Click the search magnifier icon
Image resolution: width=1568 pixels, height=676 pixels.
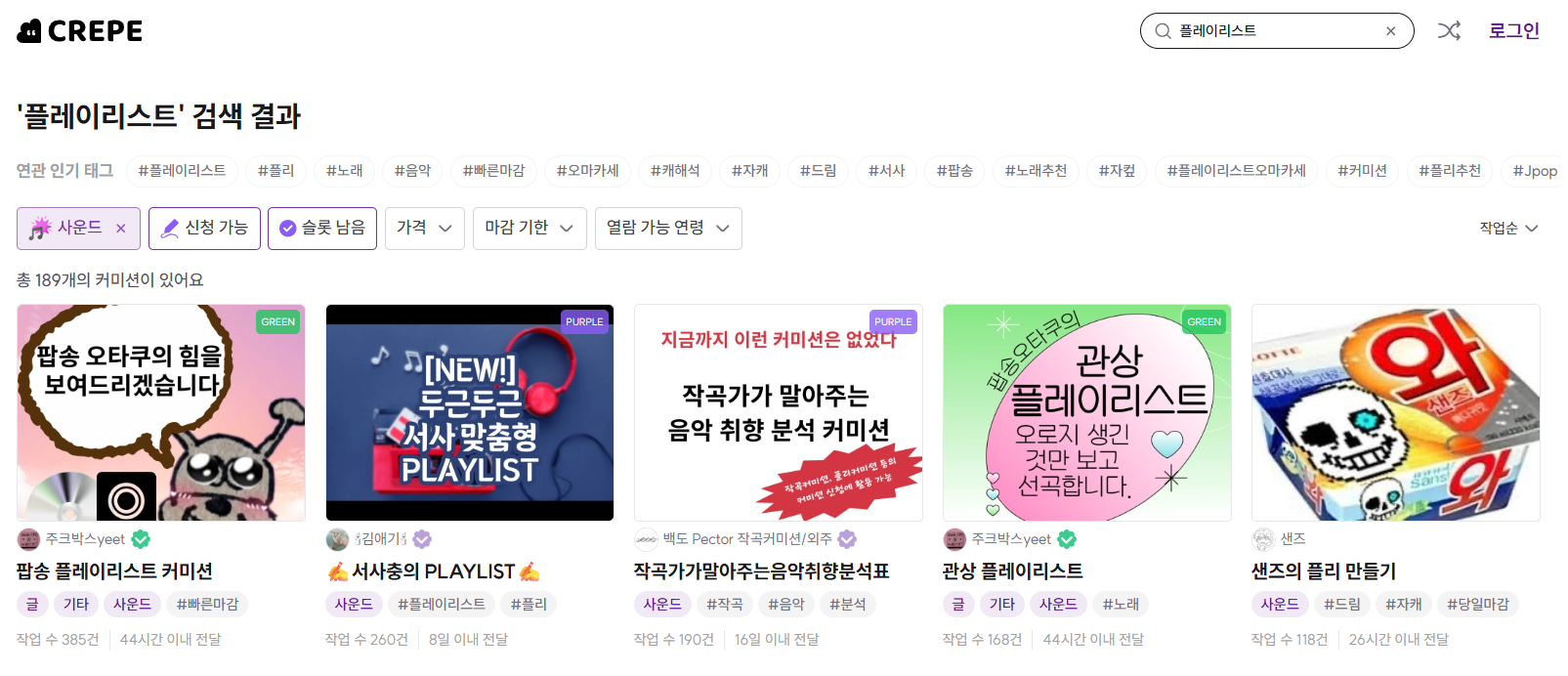tap(1163, 31)
